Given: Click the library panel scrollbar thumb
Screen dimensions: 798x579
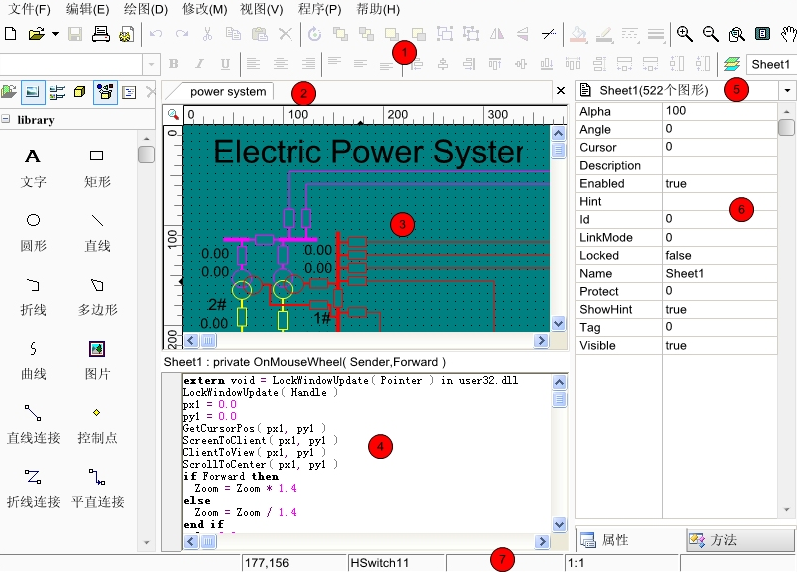Looking at the screenshot, I should [x=146, y=154].
